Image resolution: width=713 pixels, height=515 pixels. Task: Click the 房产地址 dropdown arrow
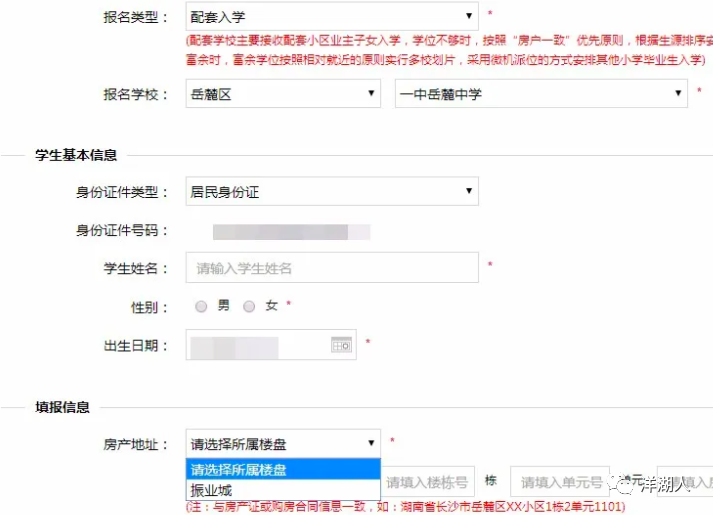tap(371, 443)
